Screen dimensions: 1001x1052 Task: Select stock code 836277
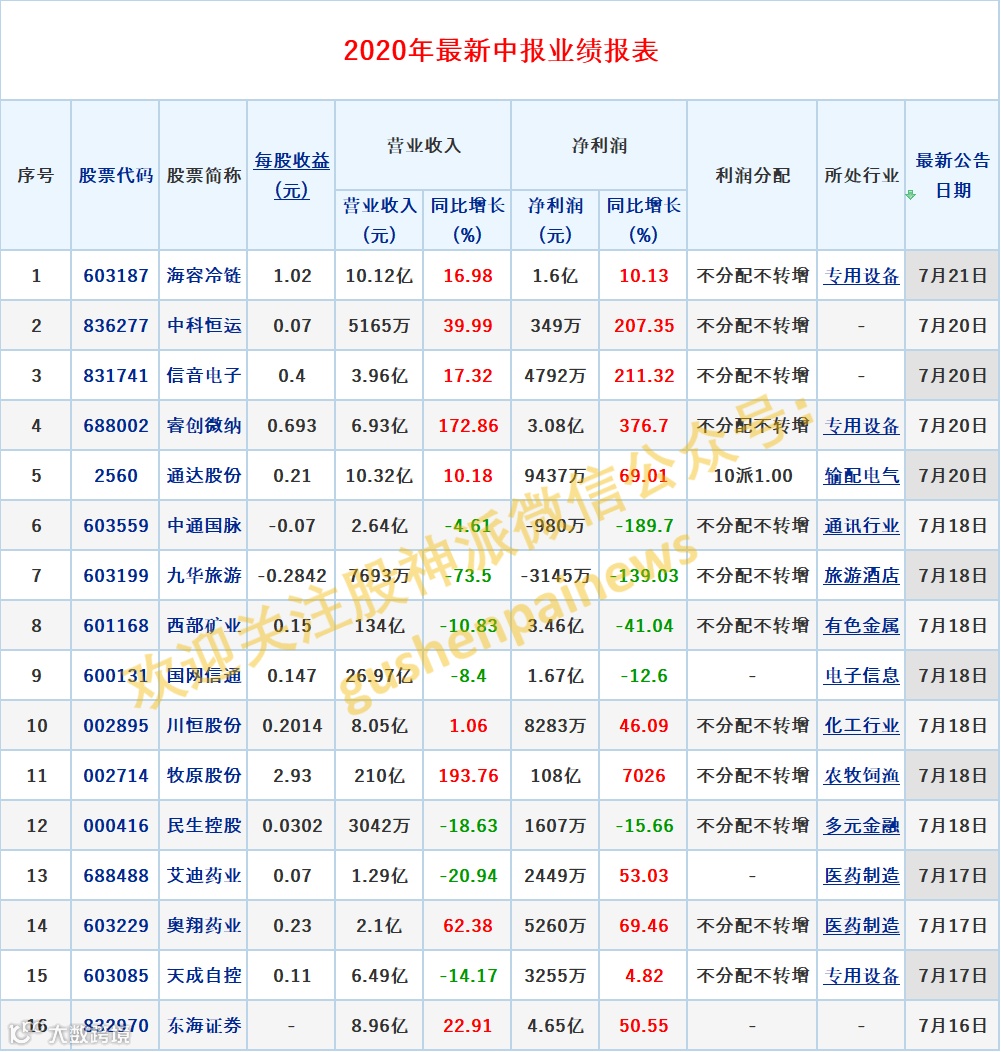click(x=115, y=326)
